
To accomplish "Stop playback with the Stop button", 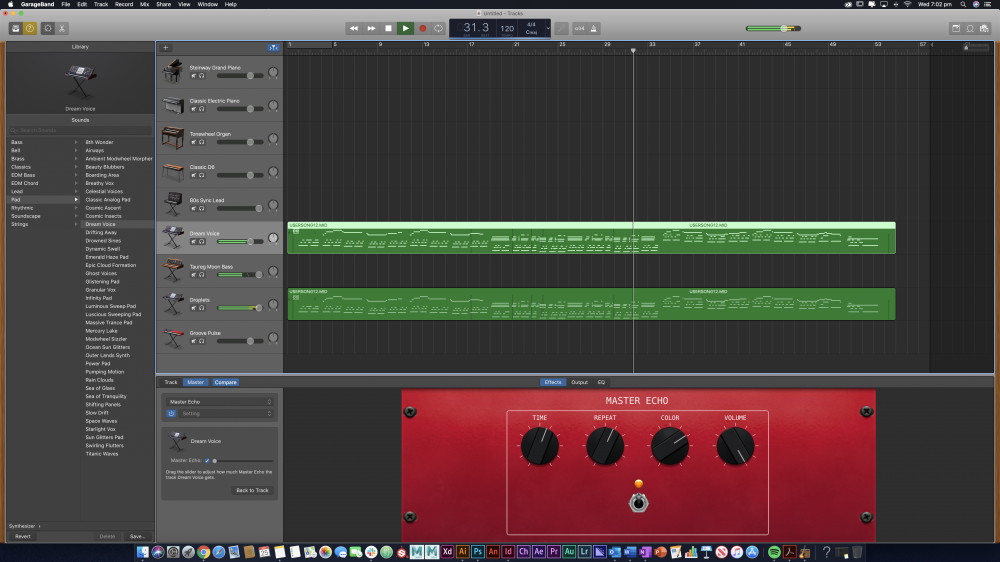I will click(x=388, y=28).
